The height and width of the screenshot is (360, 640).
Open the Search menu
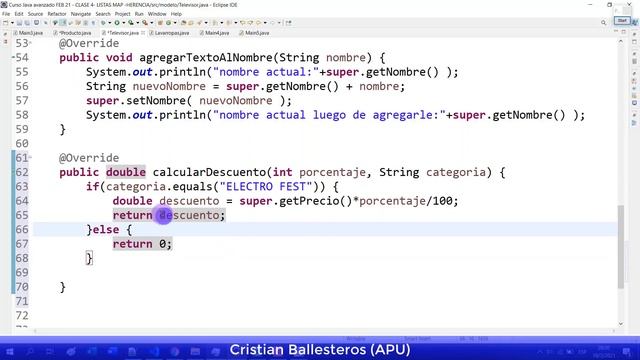pos(103,14)
